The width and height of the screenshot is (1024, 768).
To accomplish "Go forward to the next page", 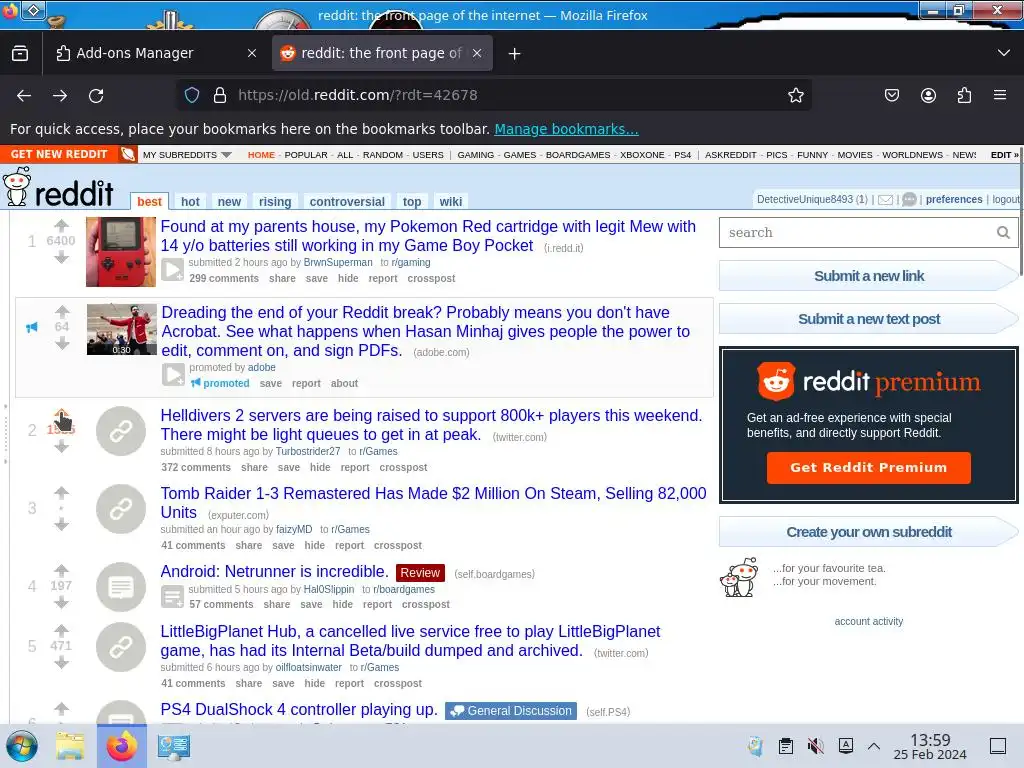I will (x=60, y=95).
